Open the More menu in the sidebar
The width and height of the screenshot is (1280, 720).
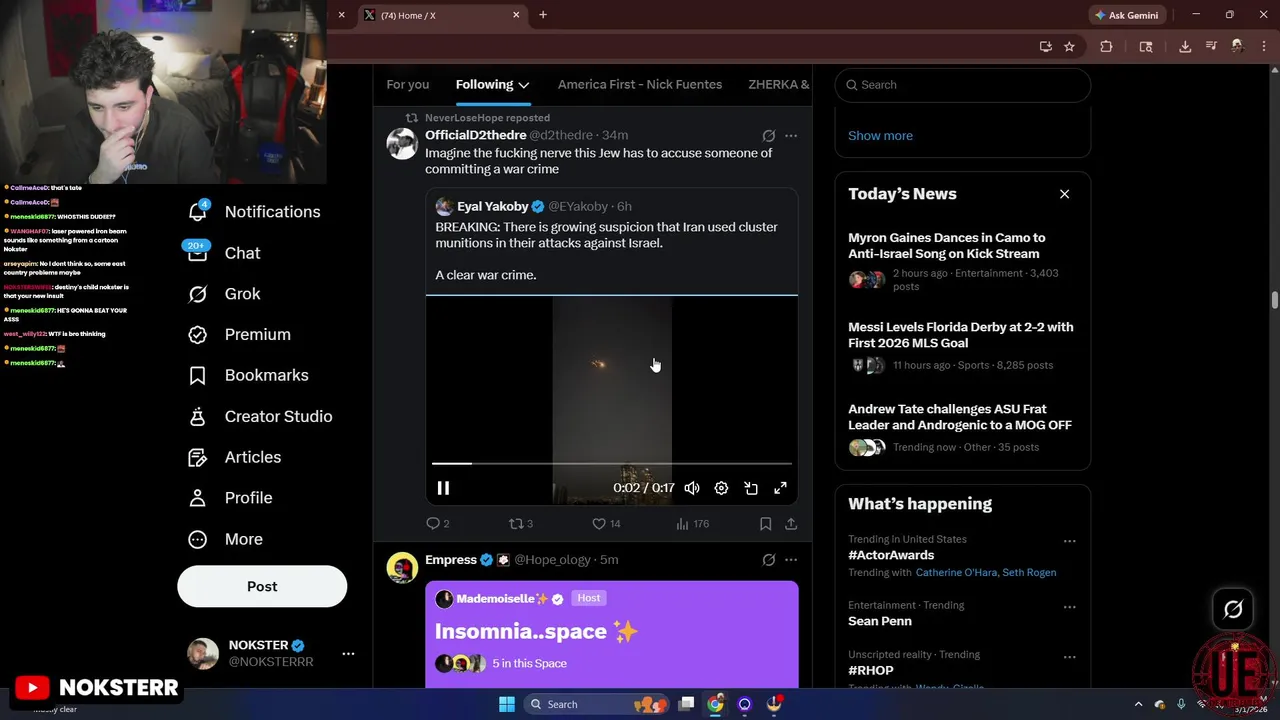coord(226,539)
